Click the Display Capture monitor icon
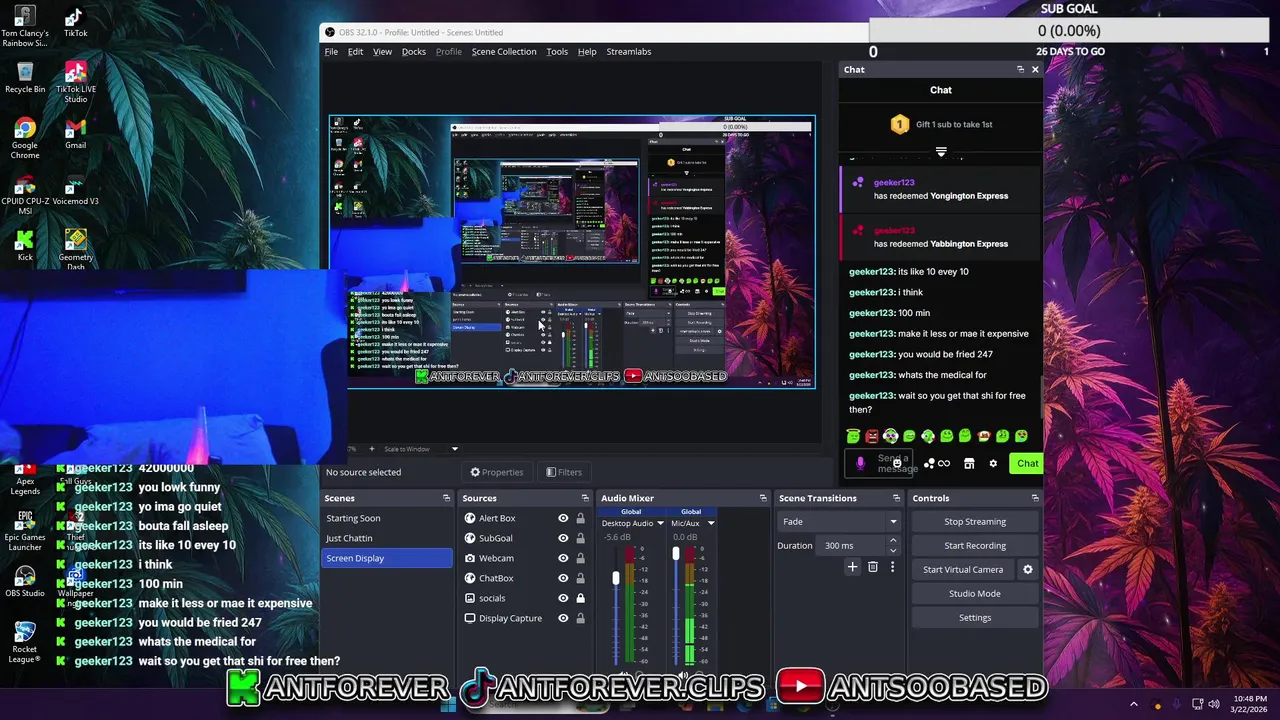 (x=470, y=618)
